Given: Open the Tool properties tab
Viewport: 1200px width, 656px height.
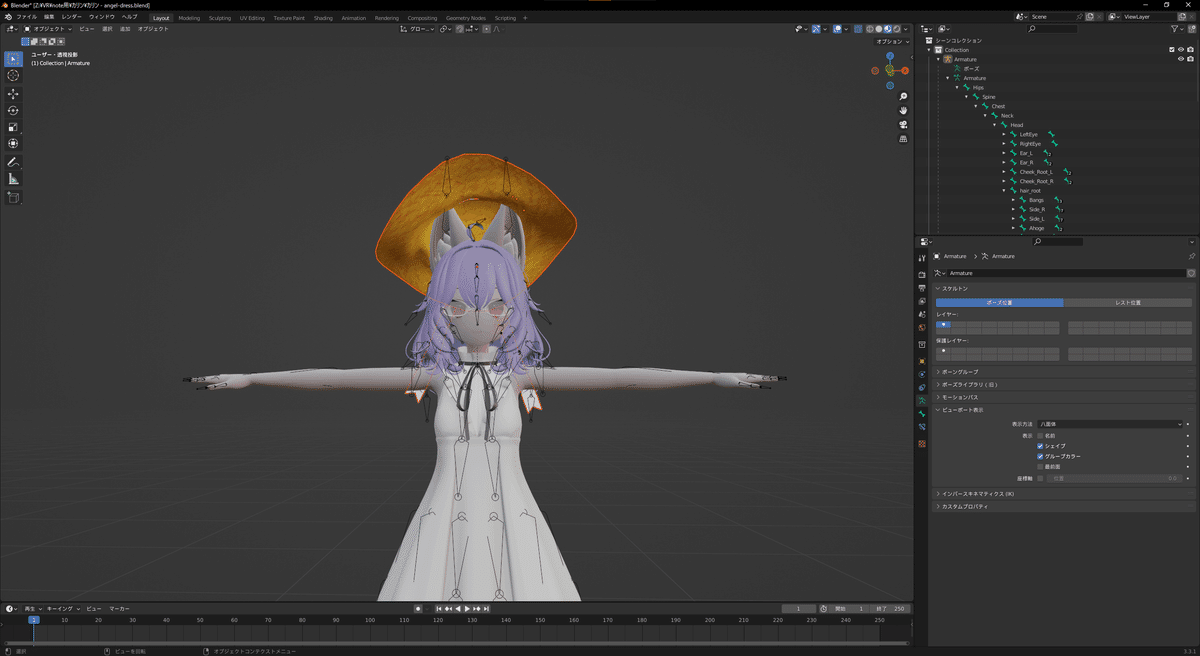Looking at the screenshot, I should [x=922, y=258].
